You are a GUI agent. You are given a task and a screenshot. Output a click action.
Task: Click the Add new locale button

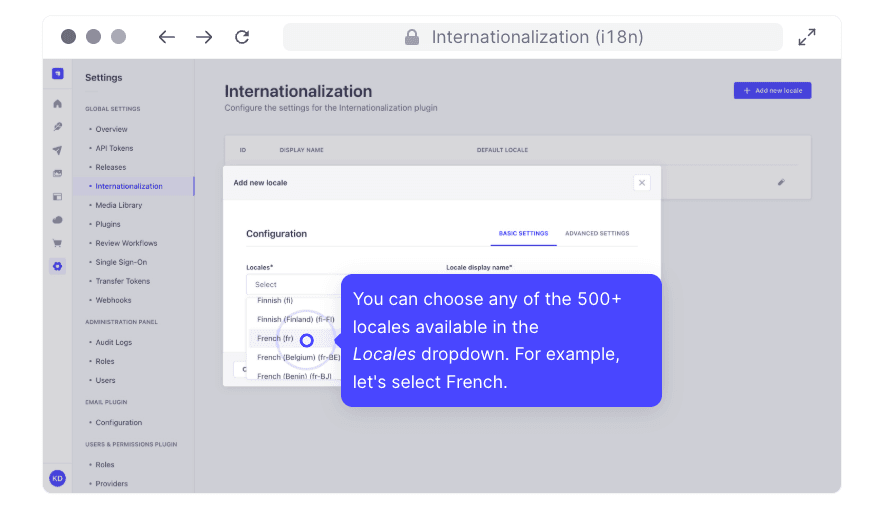point(772,90)
